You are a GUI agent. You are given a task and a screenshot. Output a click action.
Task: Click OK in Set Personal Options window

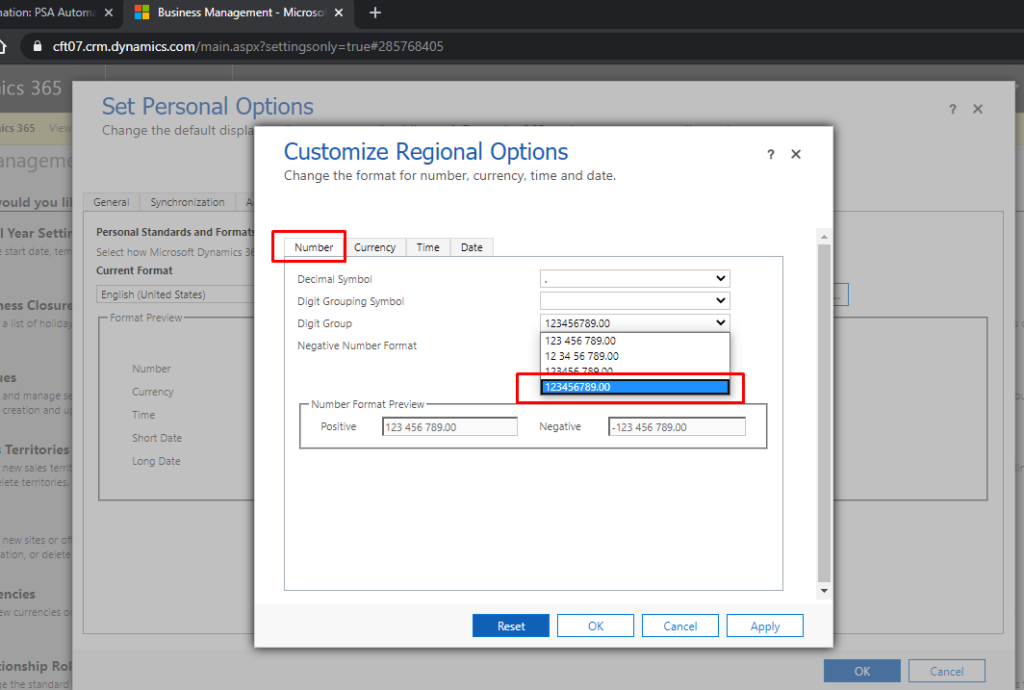coord(862,671)
